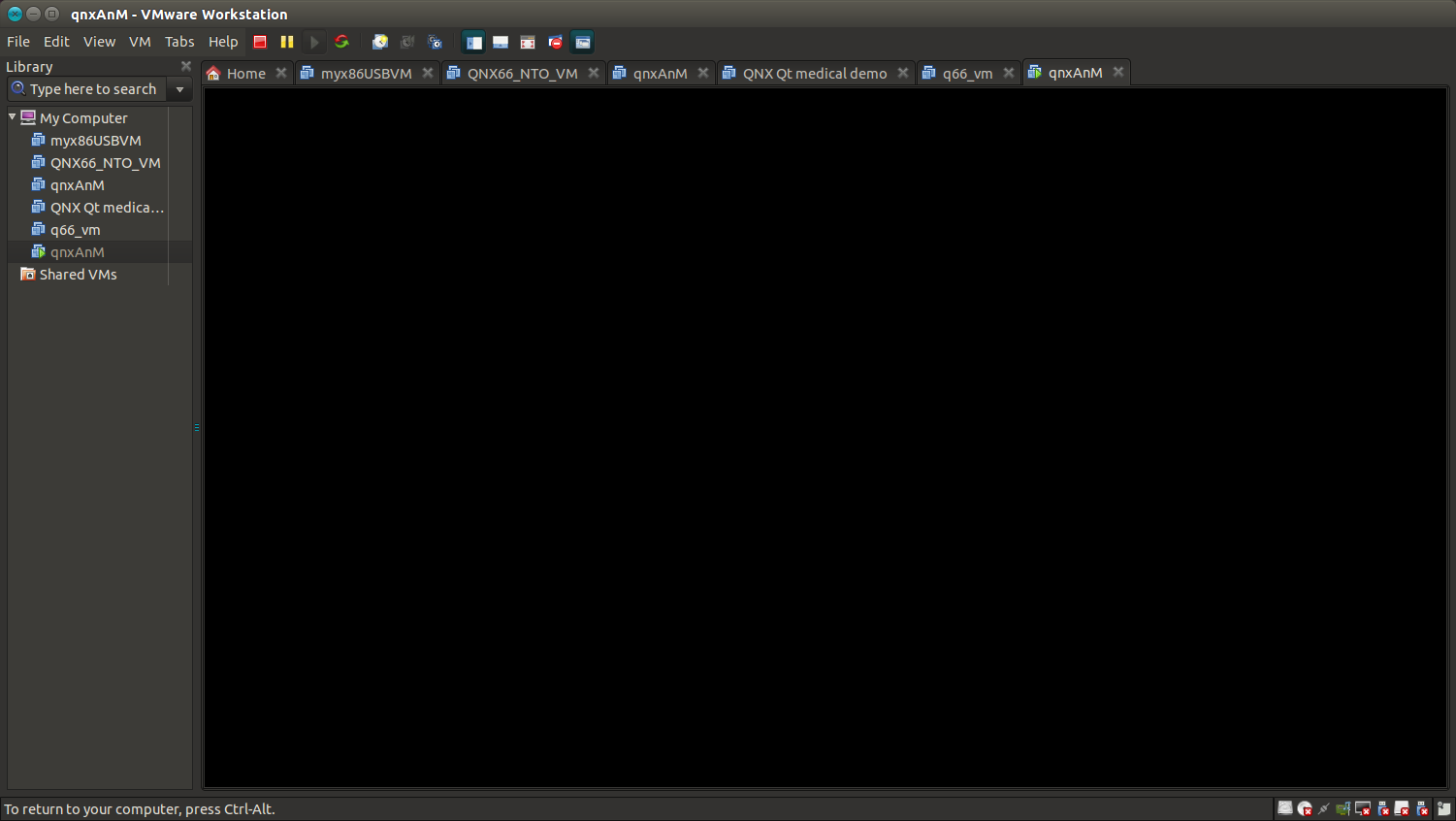Click the library search input field
This screenshot has width=1456, height=821.
(x=92, y=89)
